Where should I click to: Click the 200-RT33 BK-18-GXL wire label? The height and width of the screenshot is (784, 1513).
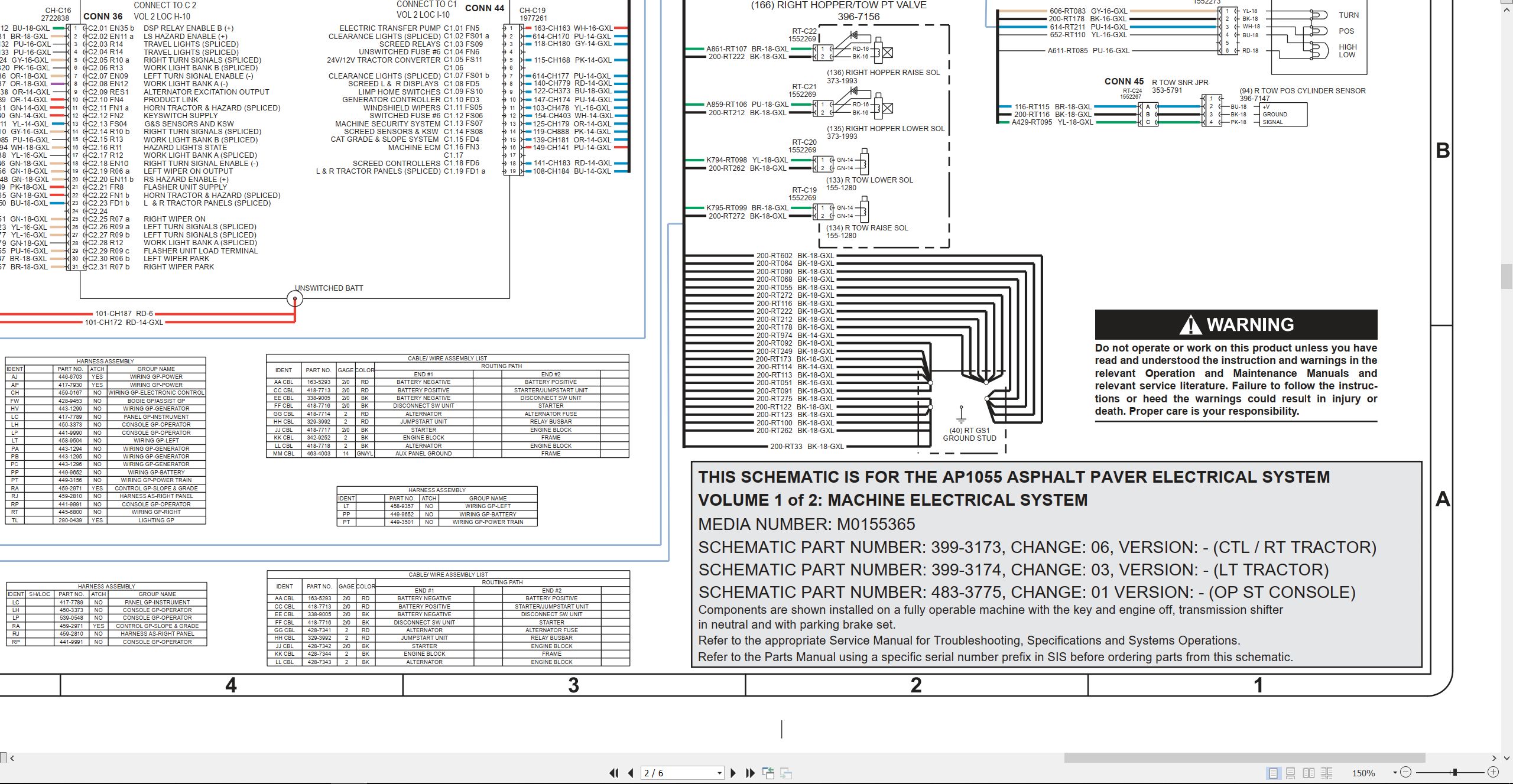(x=807, y=447)
